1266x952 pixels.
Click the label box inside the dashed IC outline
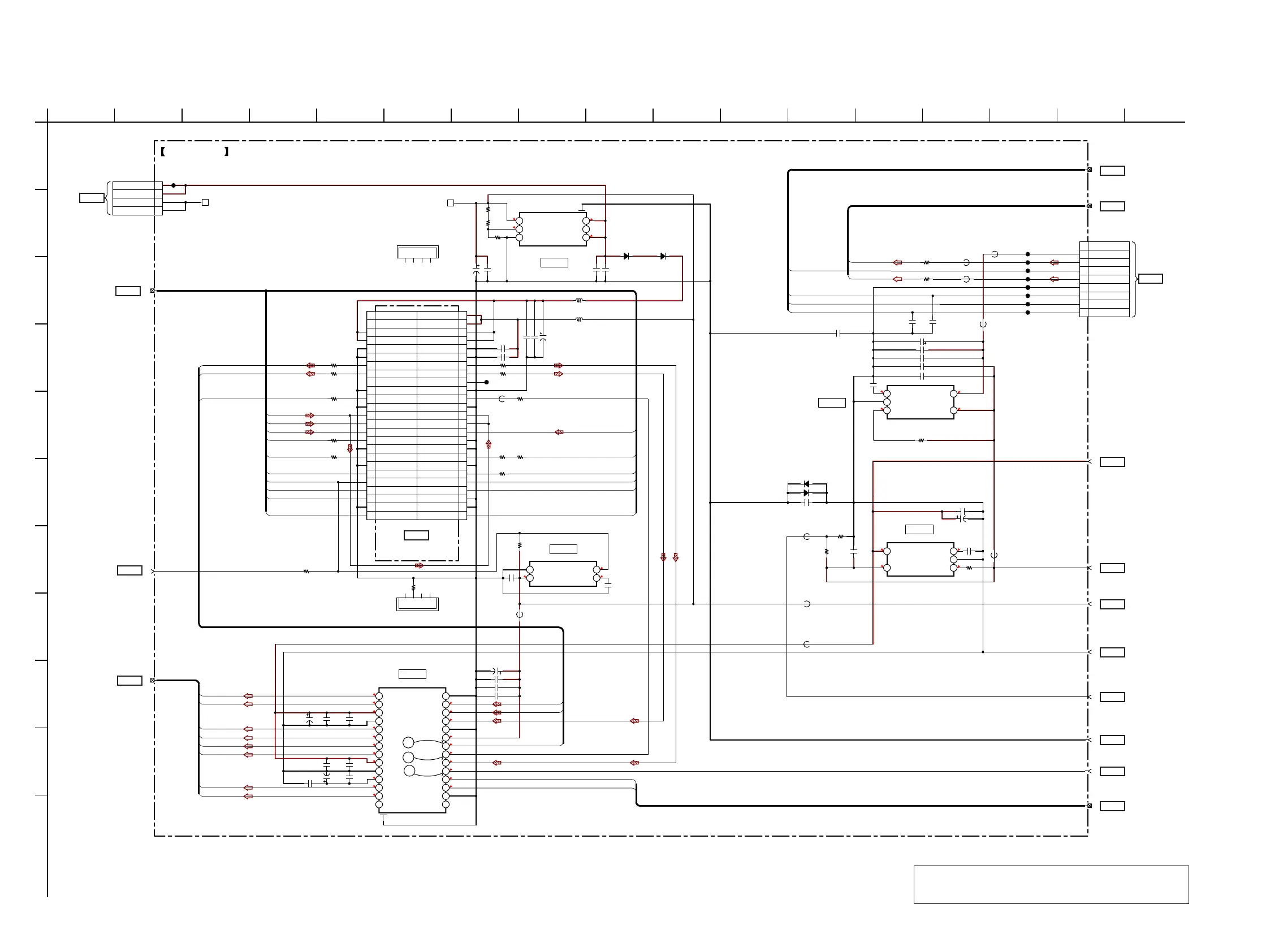(x=416, y=535)
